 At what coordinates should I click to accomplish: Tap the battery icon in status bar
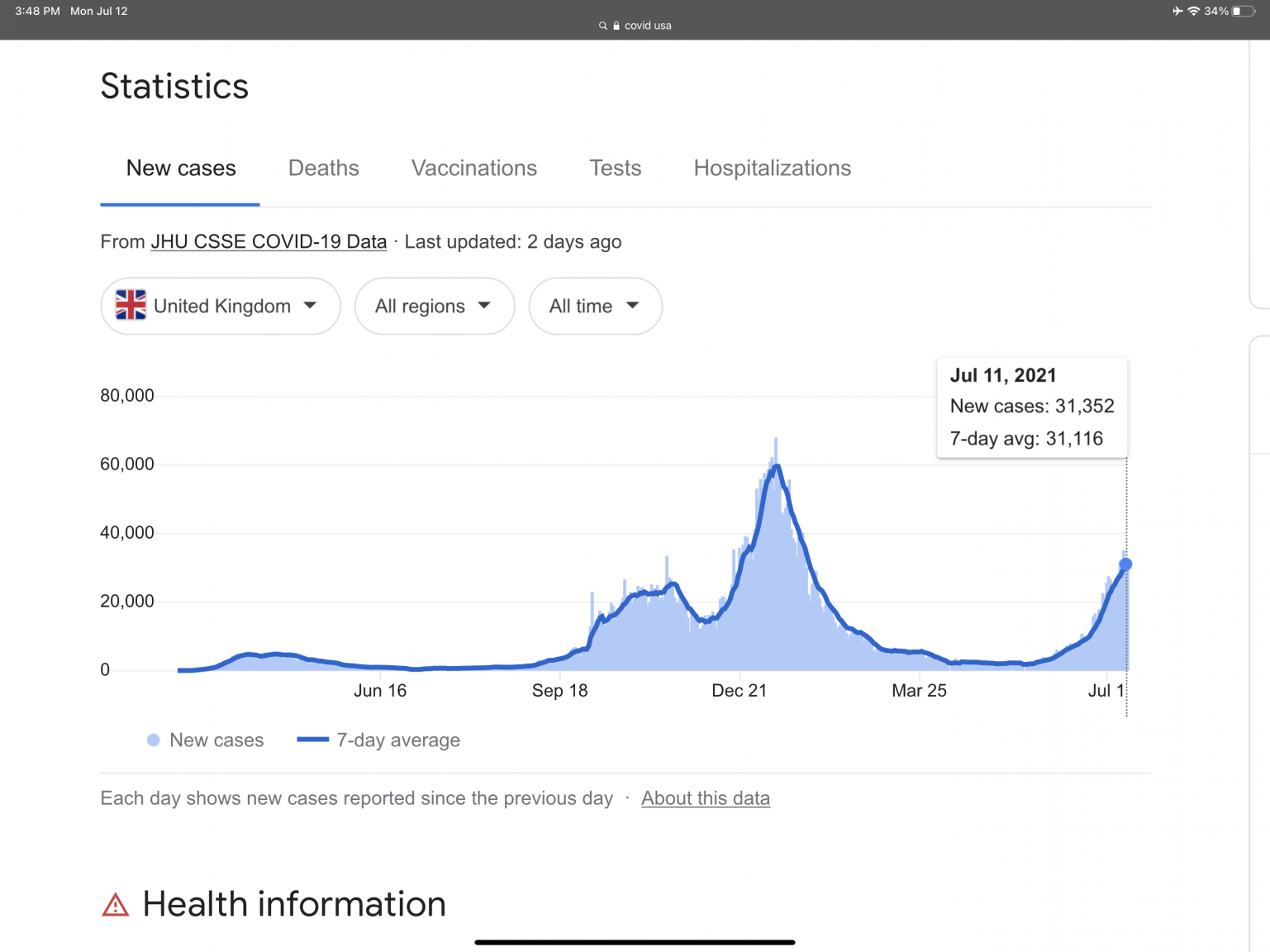(1244, 11)
